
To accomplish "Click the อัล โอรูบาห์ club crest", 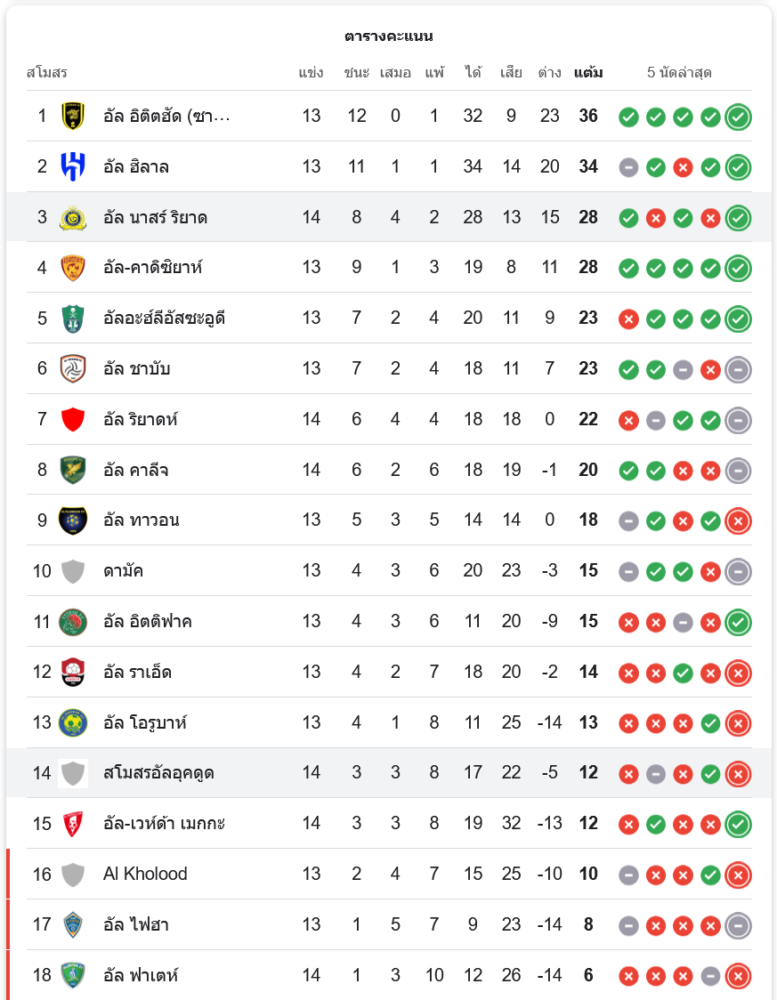I will [x=73, y=722].
